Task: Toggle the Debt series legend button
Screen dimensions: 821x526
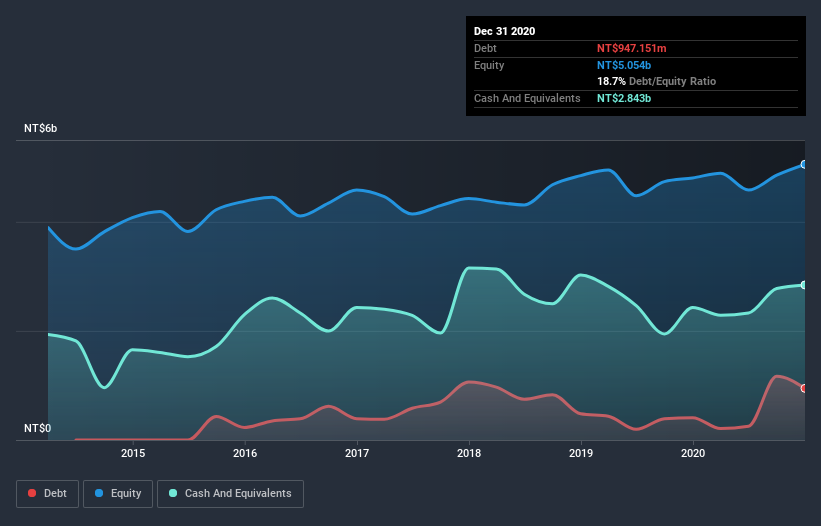Action: (x=48, y=494)
